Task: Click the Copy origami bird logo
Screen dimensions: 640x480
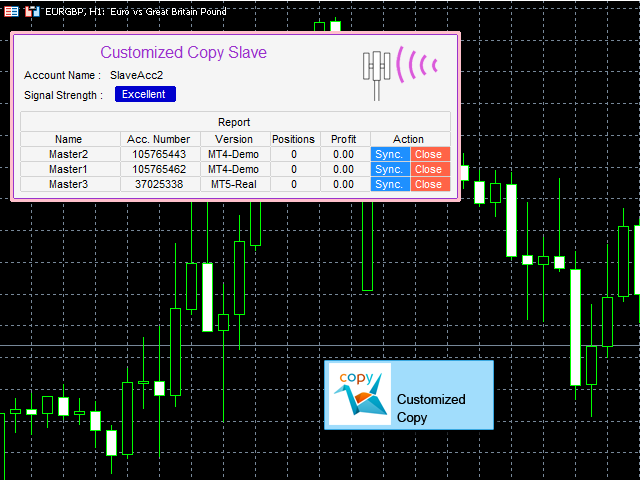Action: coord(360,394)
